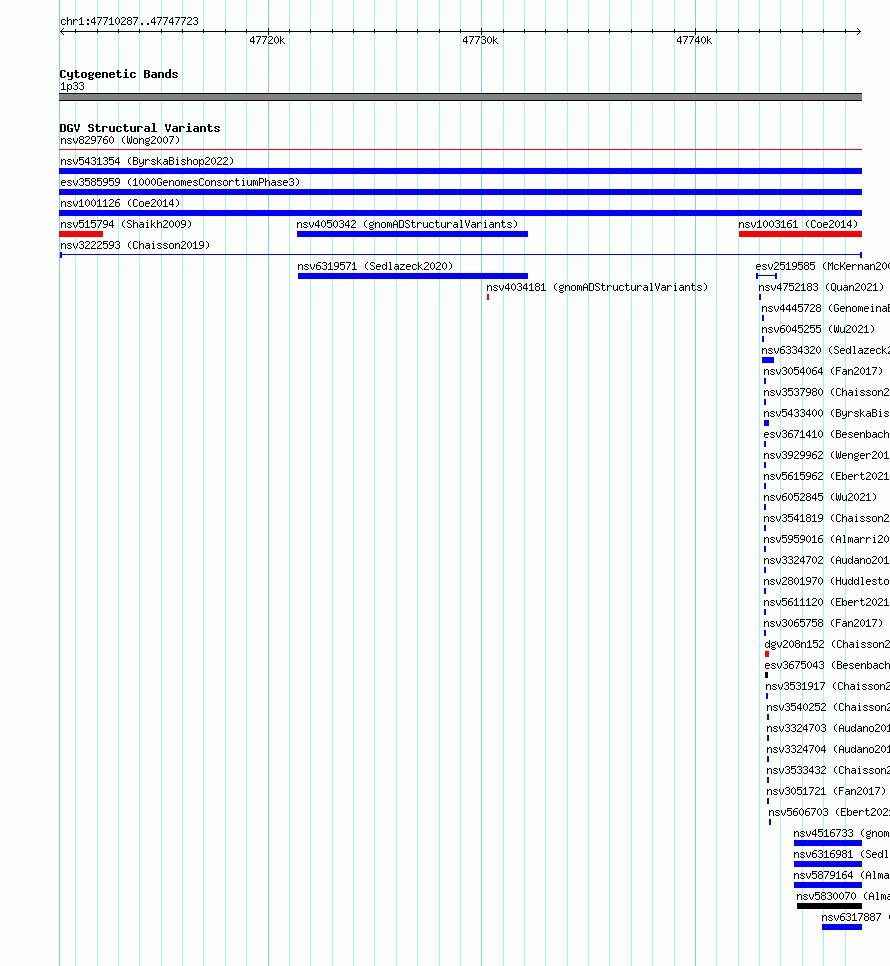
Task: Open nsv4050342 (gnomADStructuralVariants) label
Action: point(407,224)
